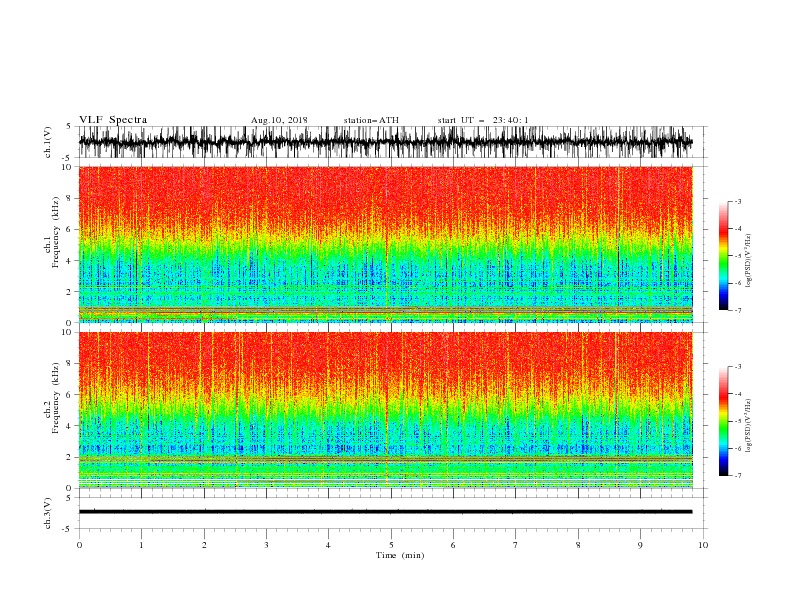Click the ch.2 colorbar log(PSD) label
Screen dimensions: 792x612
click(x=749, y=426)
